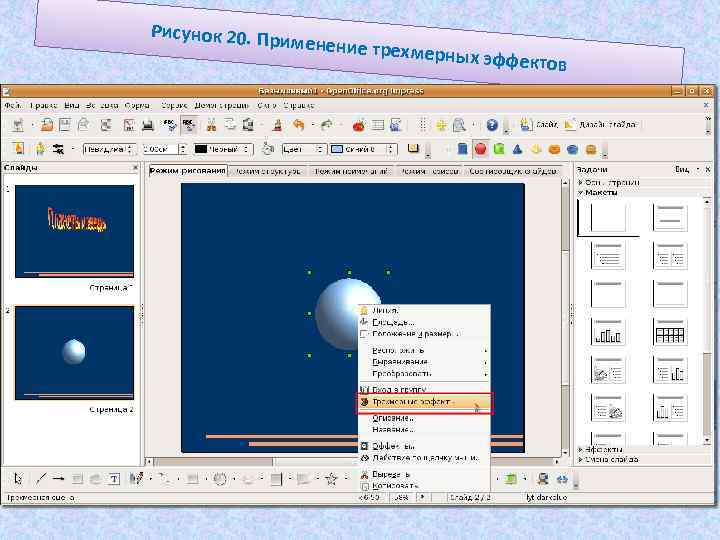Select the 3D Cone shape icon
The height and width of the screenshot is (540, 720).
tap(518, 149)
